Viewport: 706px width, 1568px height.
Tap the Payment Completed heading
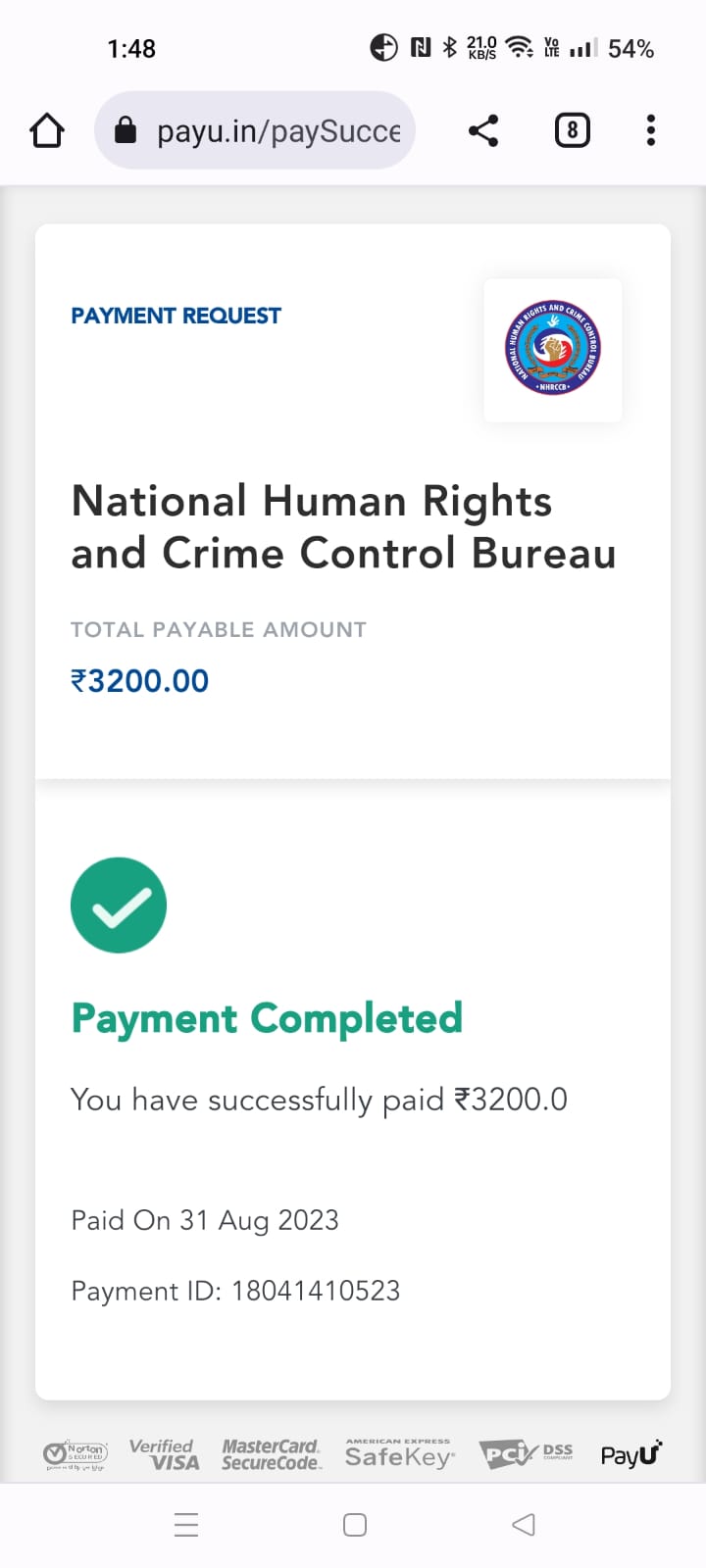pyautogui.click(x=267, y=1018)
